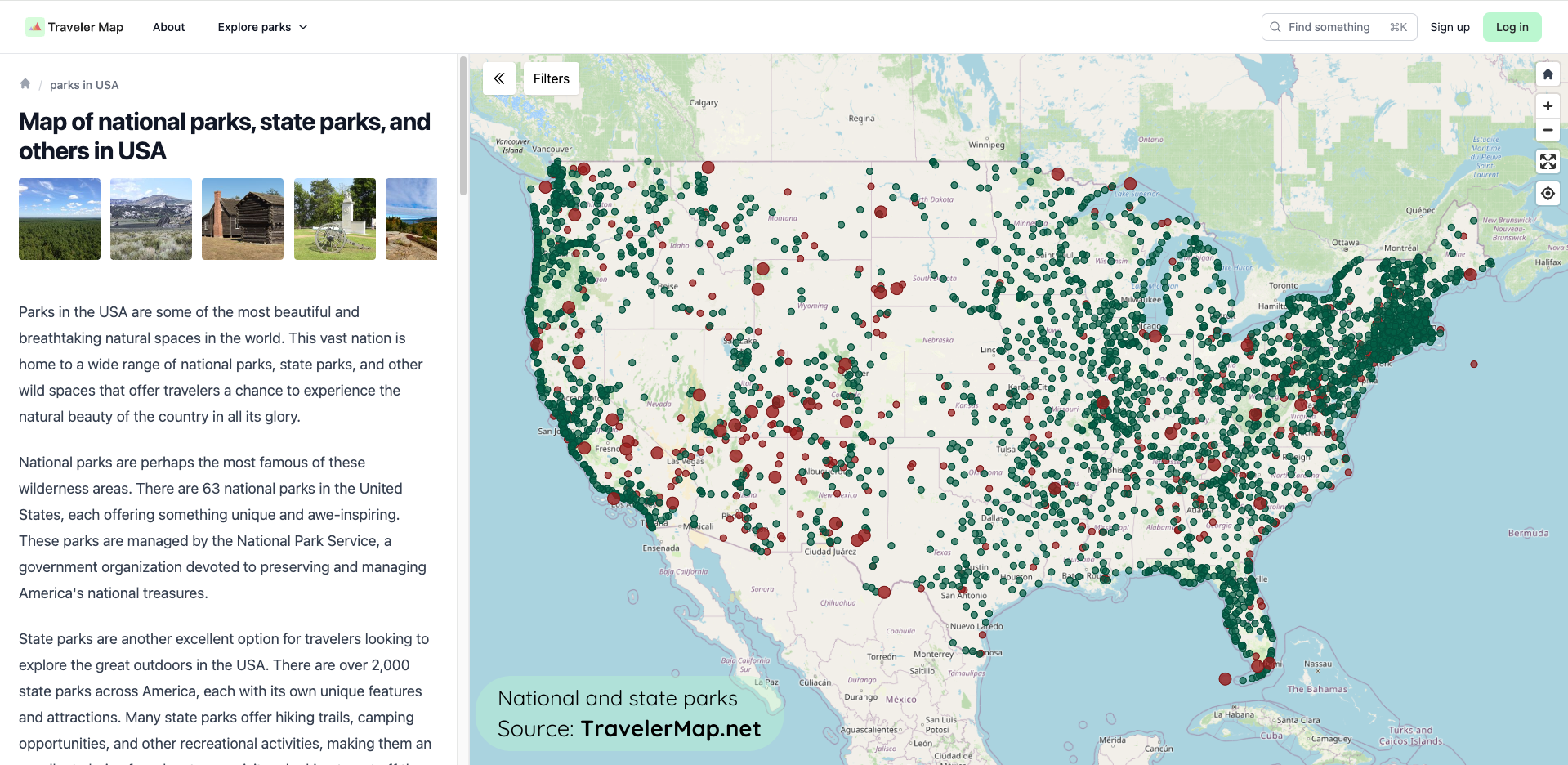Click the page heading Map of national parks
Viewport: 1568px width, 765px height.
pos(225,136)
